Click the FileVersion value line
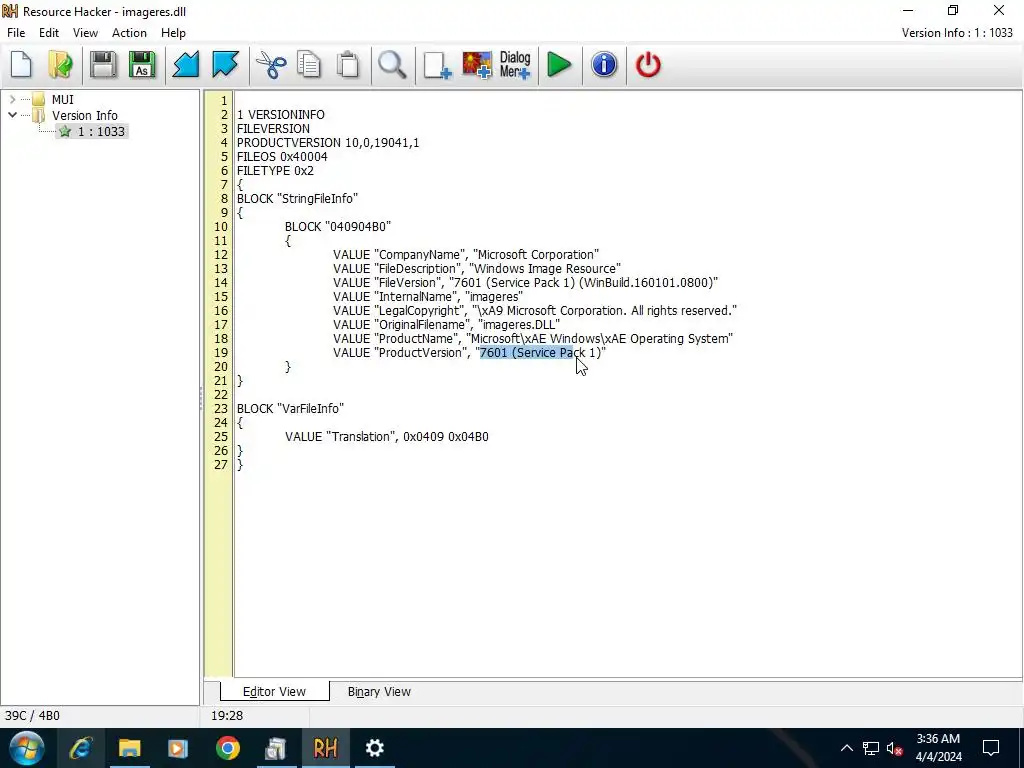The image size is (1024, 768). click(525, 283)
